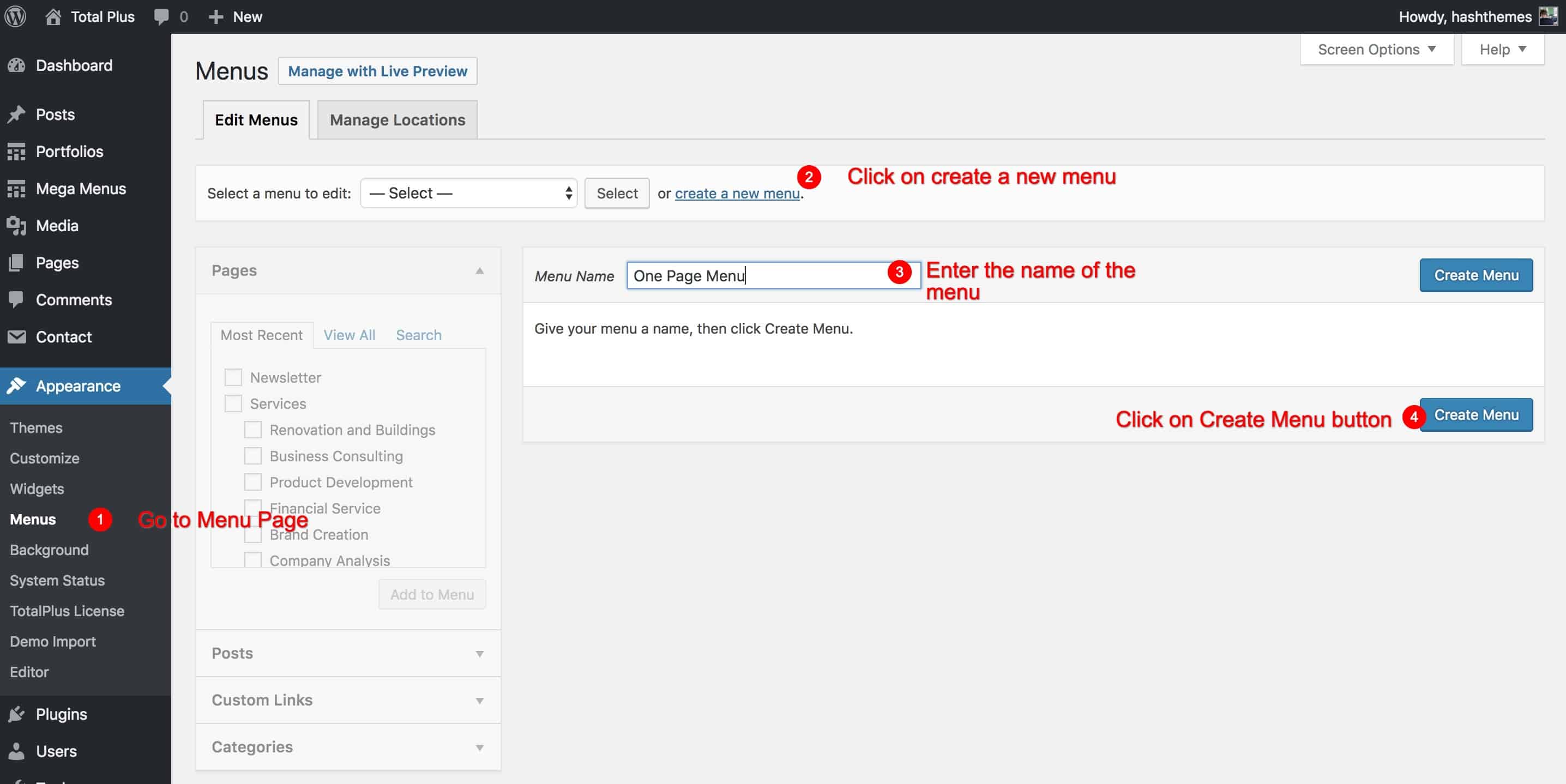This screenshot has height=784, width=1566.
Task: Click the Users person icon
Action: (x=16, y=751)
